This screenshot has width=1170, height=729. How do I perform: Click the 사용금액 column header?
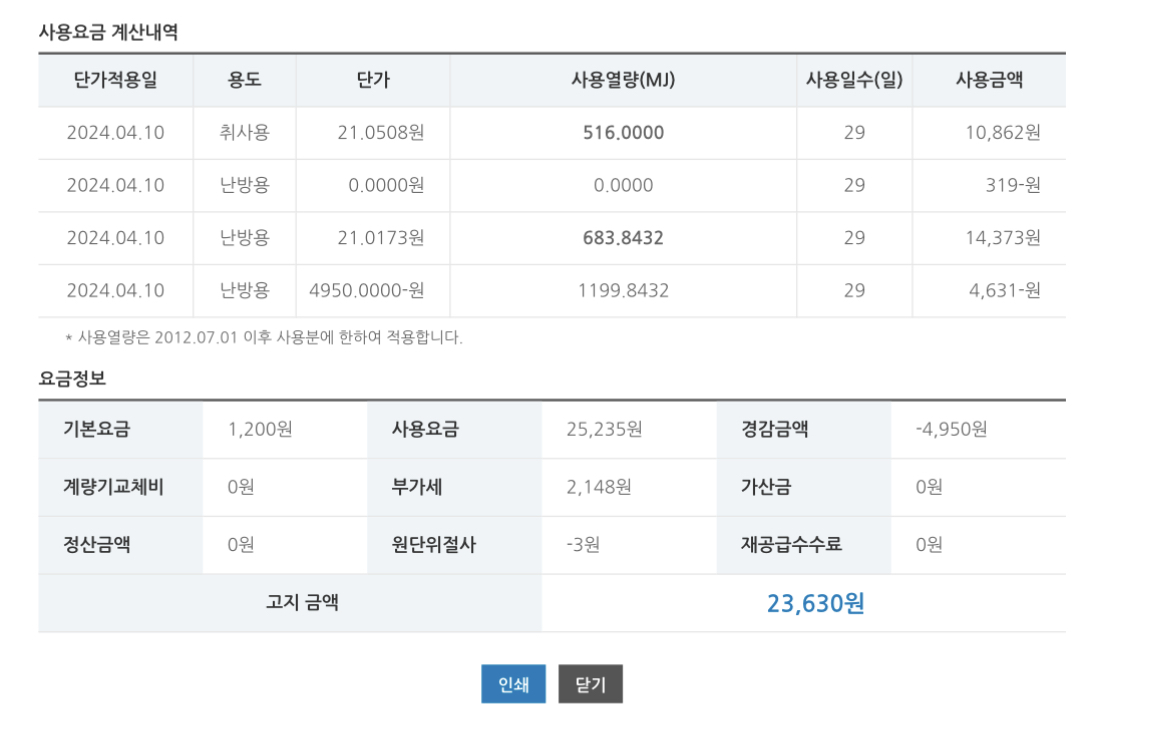click(988, 80)
